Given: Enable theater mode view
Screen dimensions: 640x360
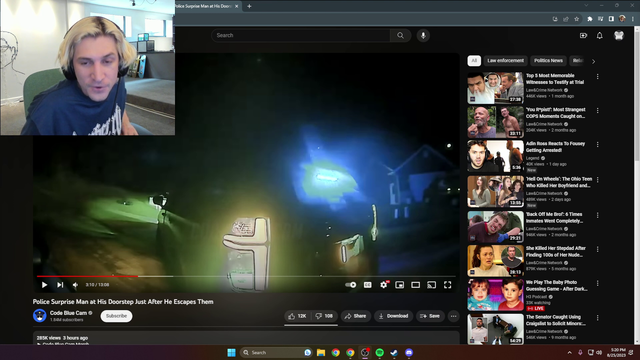Looking at the screenshot, I should 416,285.
